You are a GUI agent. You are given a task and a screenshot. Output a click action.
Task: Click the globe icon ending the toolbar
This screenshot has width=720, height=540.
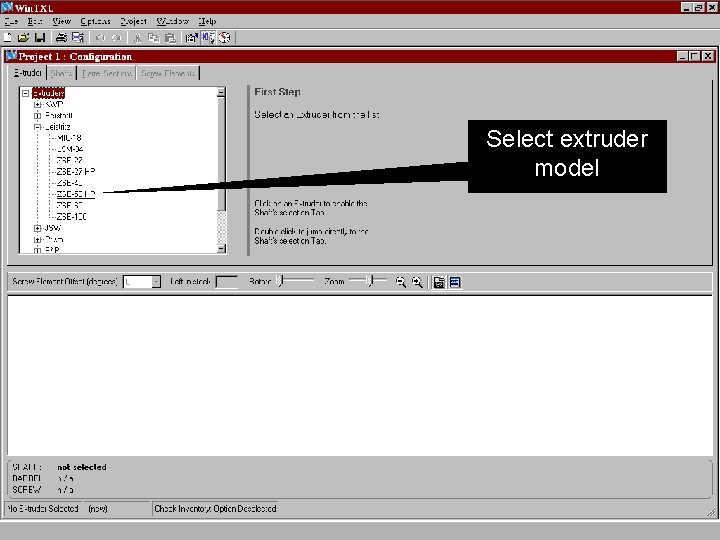click(225, 38)
